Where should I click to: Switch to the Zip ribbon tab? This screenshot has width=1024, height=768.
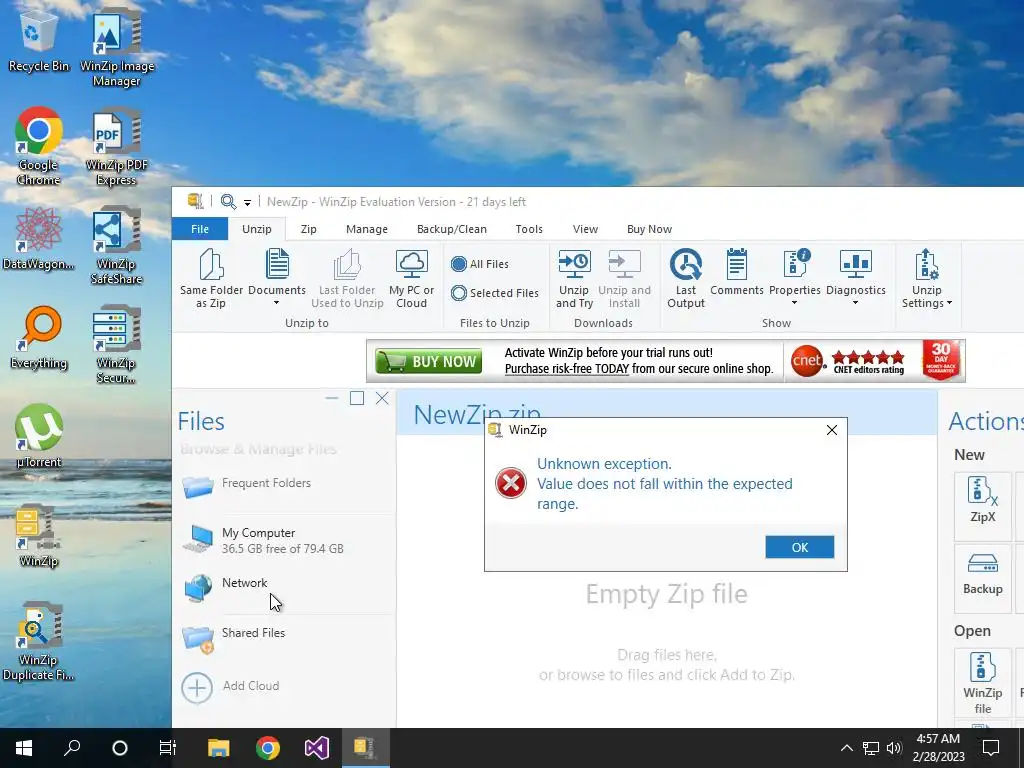click(x=309, y=229)
